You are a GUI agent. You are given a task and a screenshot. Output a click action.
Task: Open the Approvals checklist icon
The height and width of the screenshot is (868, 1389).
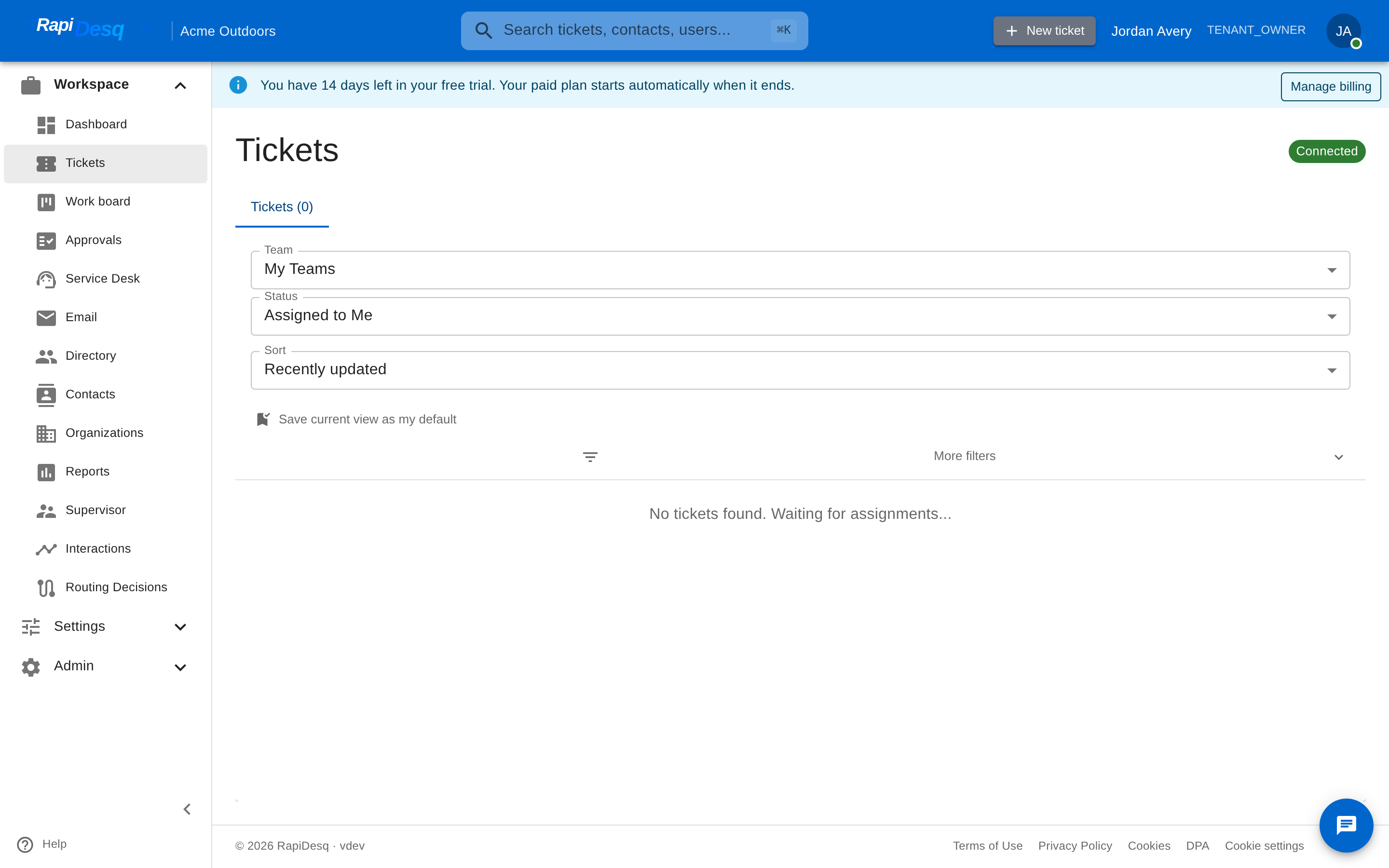point(46,240)
